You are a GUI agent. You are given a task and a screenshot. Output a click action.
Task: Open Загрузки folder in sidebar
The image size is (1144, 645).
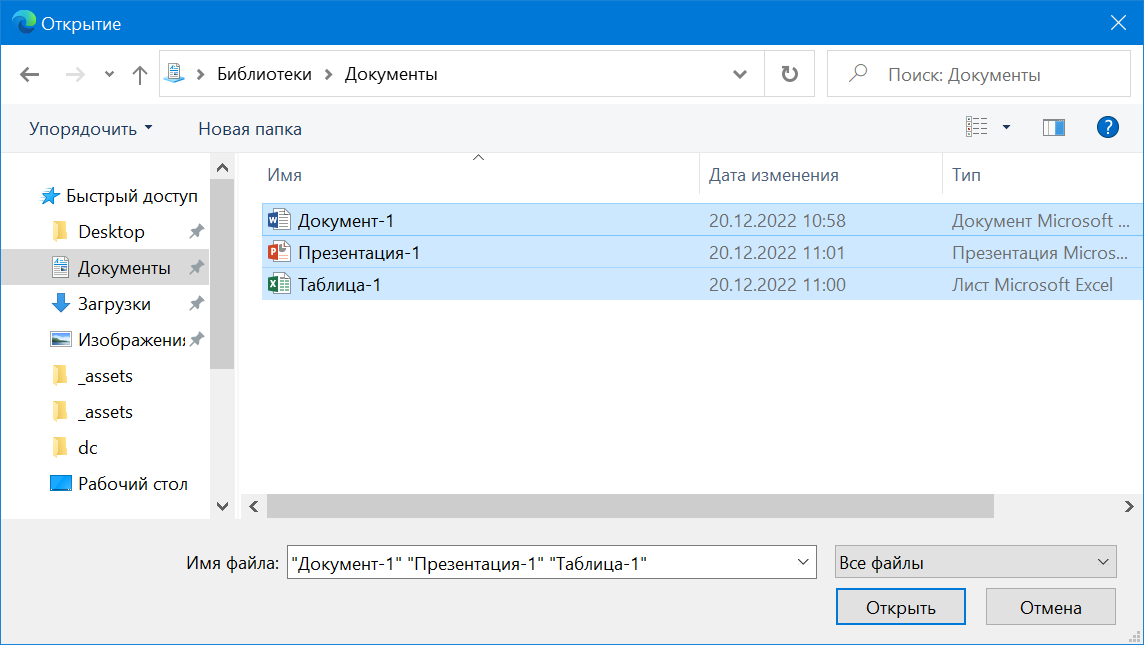tap(114, 304)
